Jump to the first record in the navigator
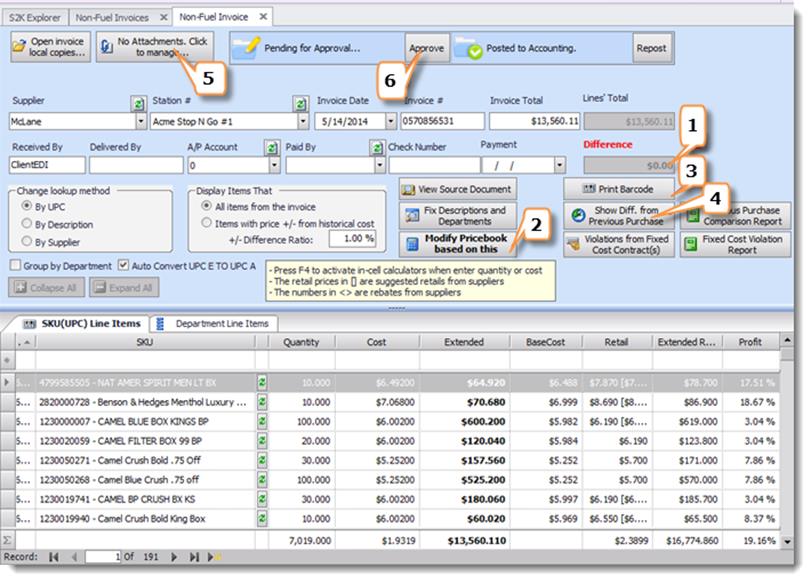Image resolution: width=811 pixels, height=582 pixels. (53, 556)
